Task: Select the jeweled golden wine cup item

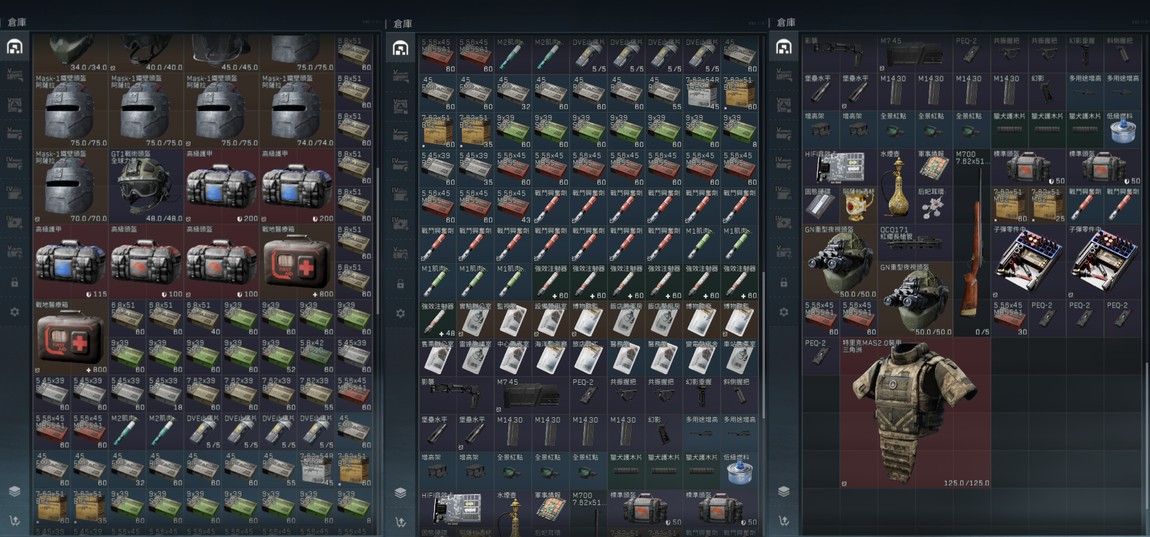Action: (x=858, y=205)
